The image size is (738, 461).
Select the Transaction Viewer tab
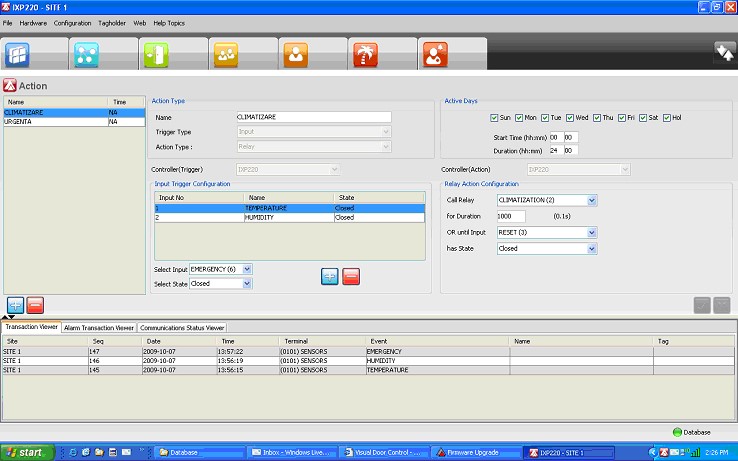click(32, 327)
